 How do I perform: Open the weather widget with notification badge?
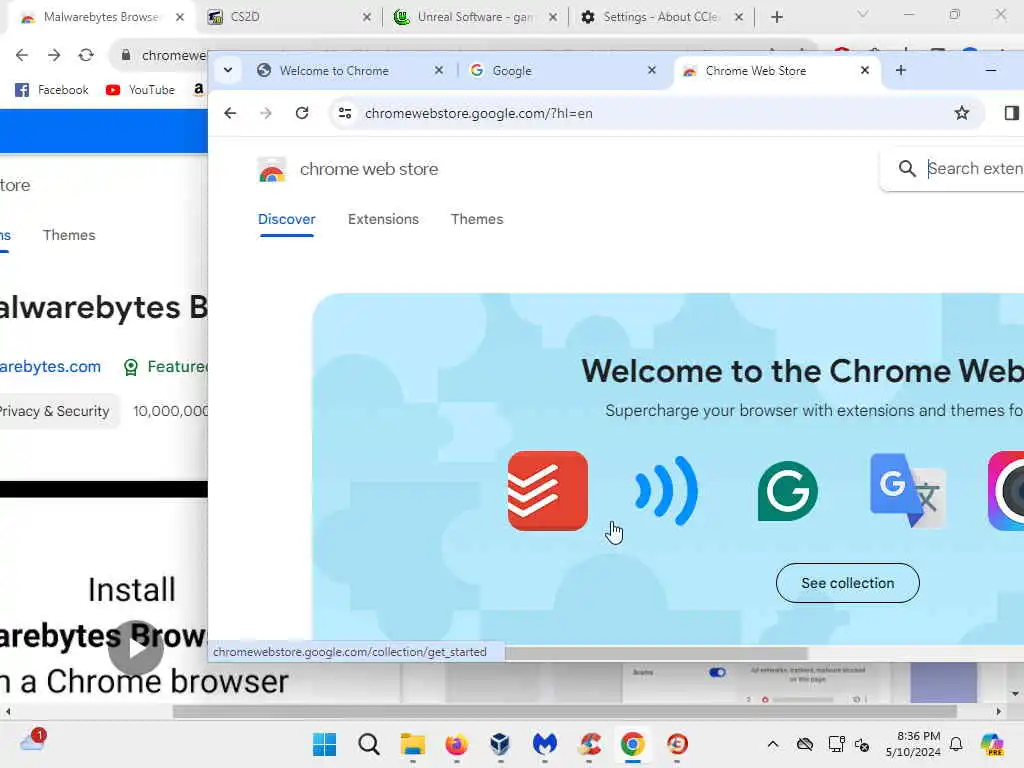[x=33, y=741]
